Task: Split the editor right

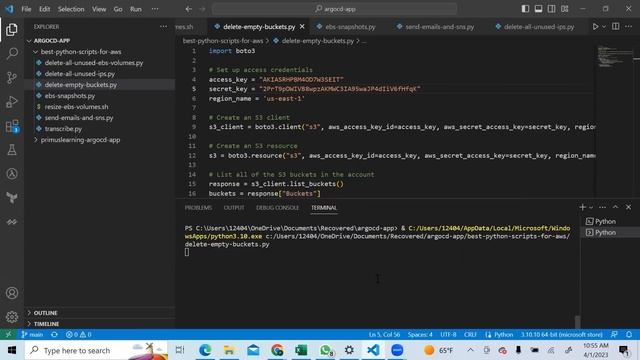Action: (x=616, y=27)
